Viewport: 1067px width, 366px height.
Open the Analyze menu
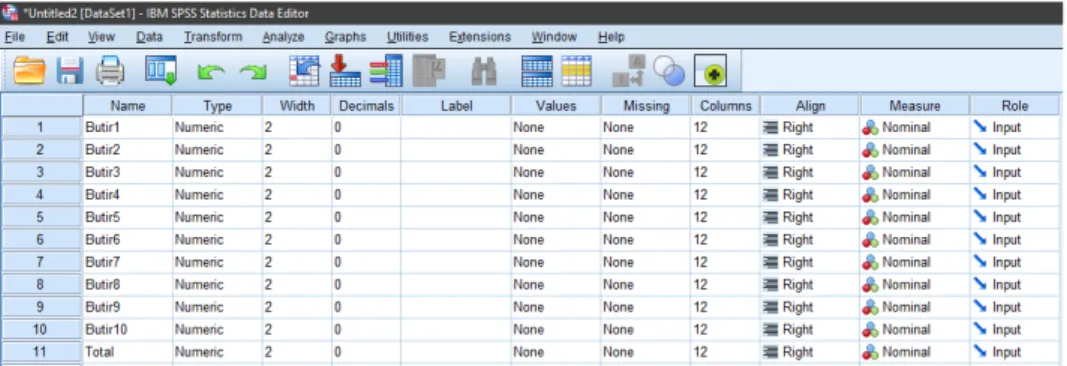(283, 37)
